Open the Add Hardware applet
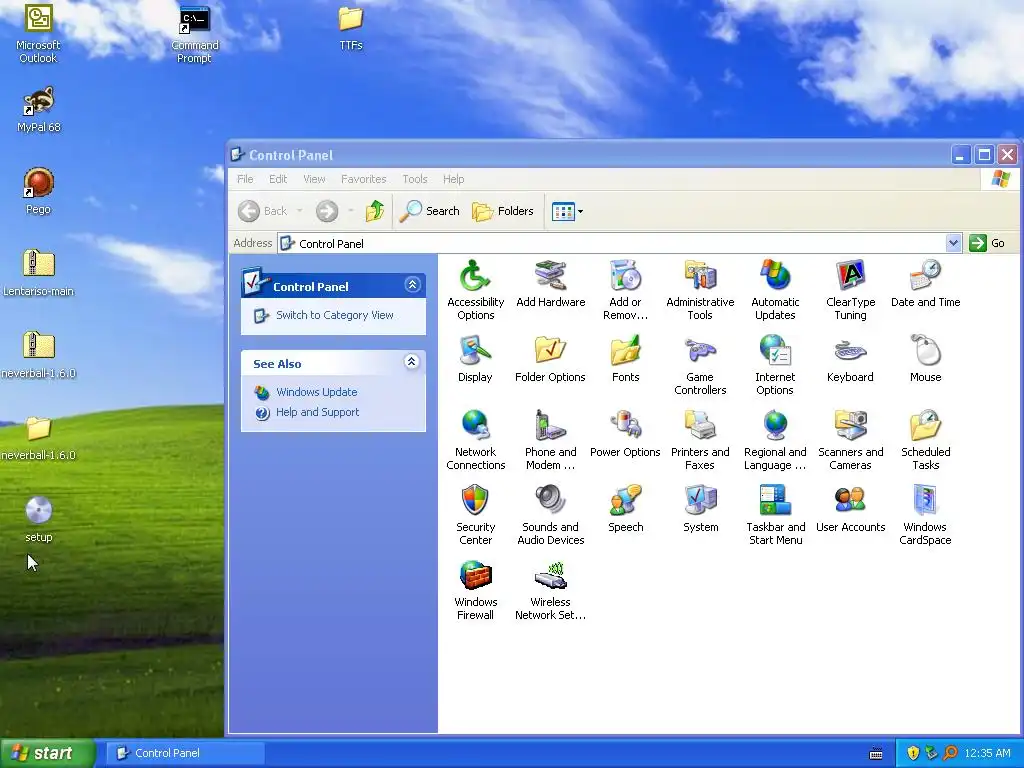This screenshot has height=768, width=1024. (x=551, y=283)
